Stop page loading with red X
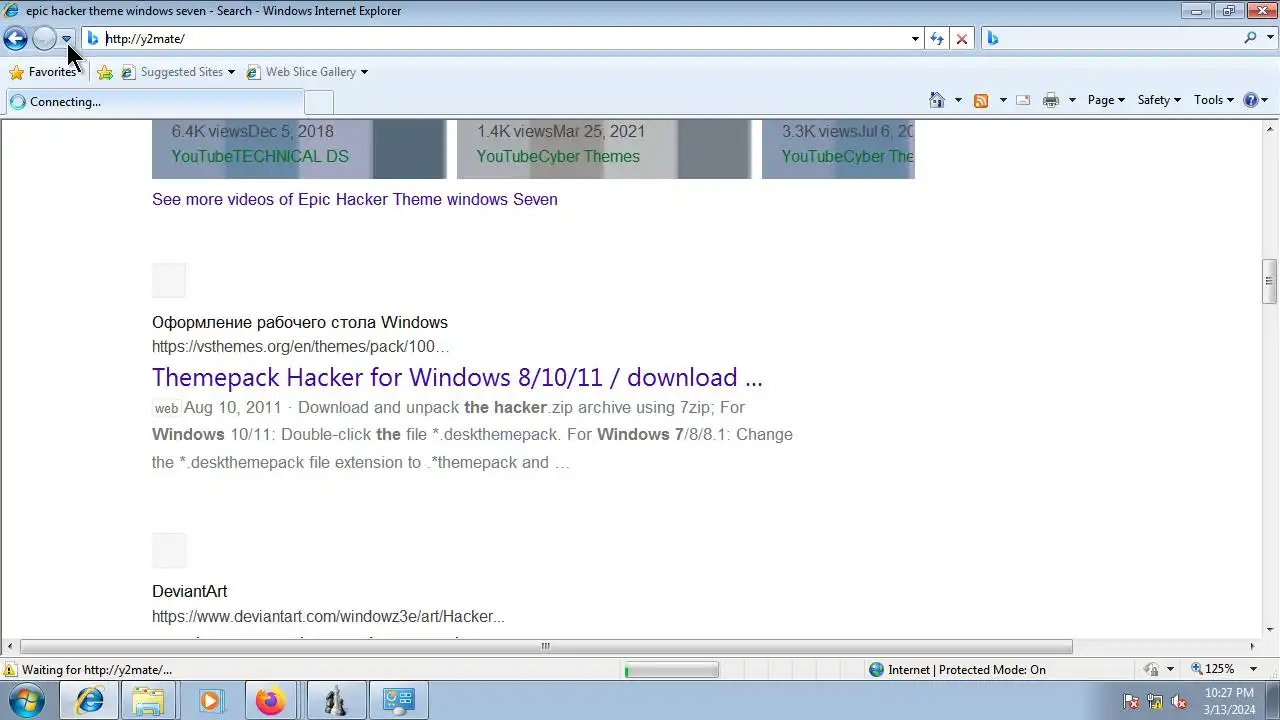This screenshot has height=720, width=1280. coord(962,39)
